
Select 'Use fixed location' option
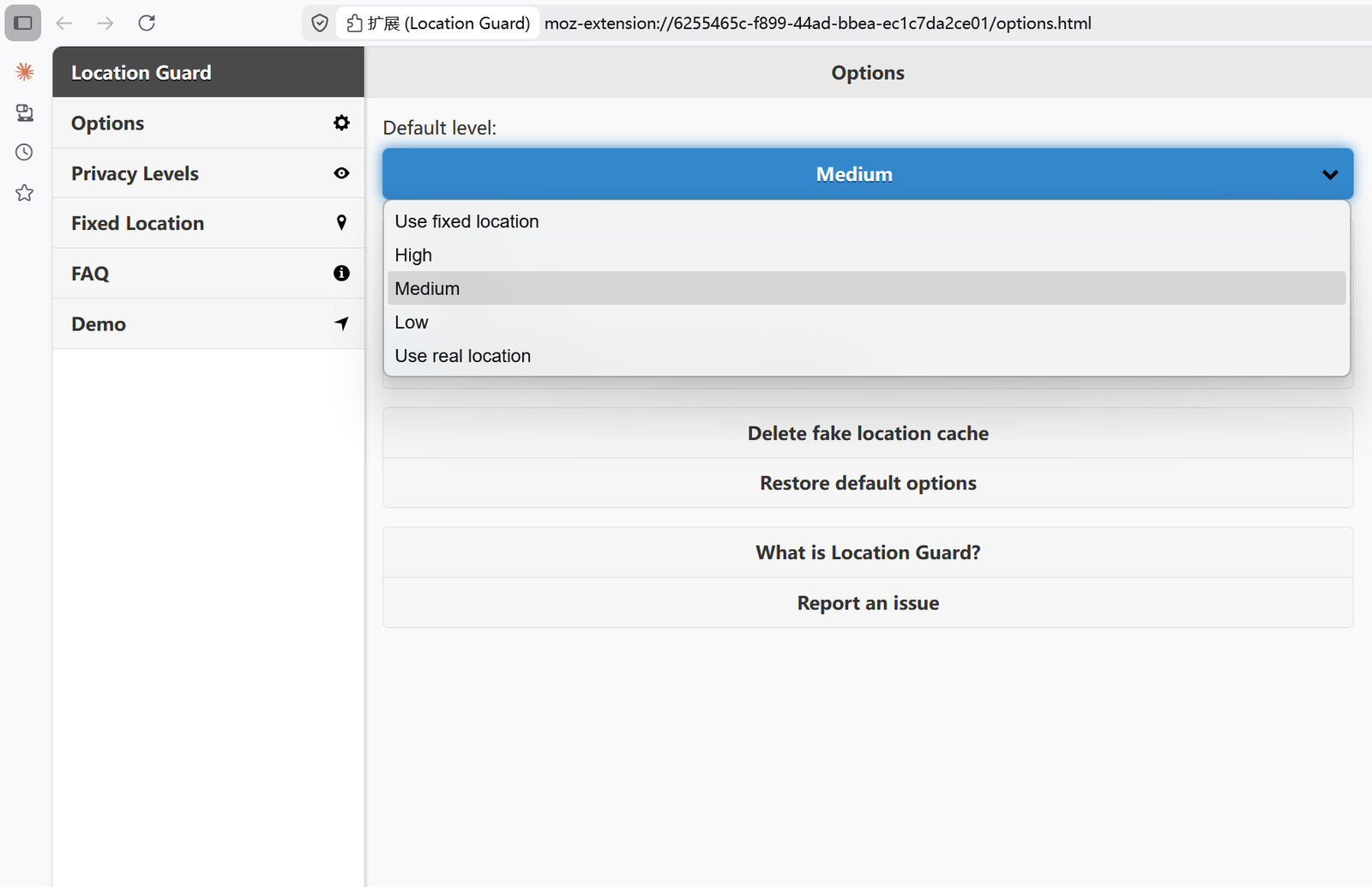pos(867,221)
